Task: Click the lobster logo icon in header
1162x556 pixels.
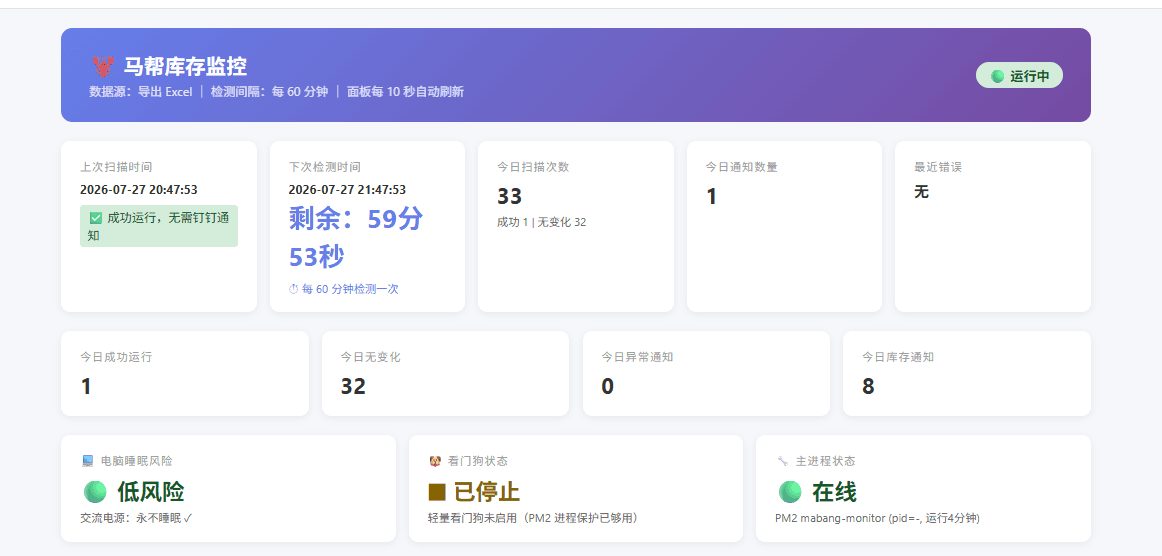Action: coord(102,67)
